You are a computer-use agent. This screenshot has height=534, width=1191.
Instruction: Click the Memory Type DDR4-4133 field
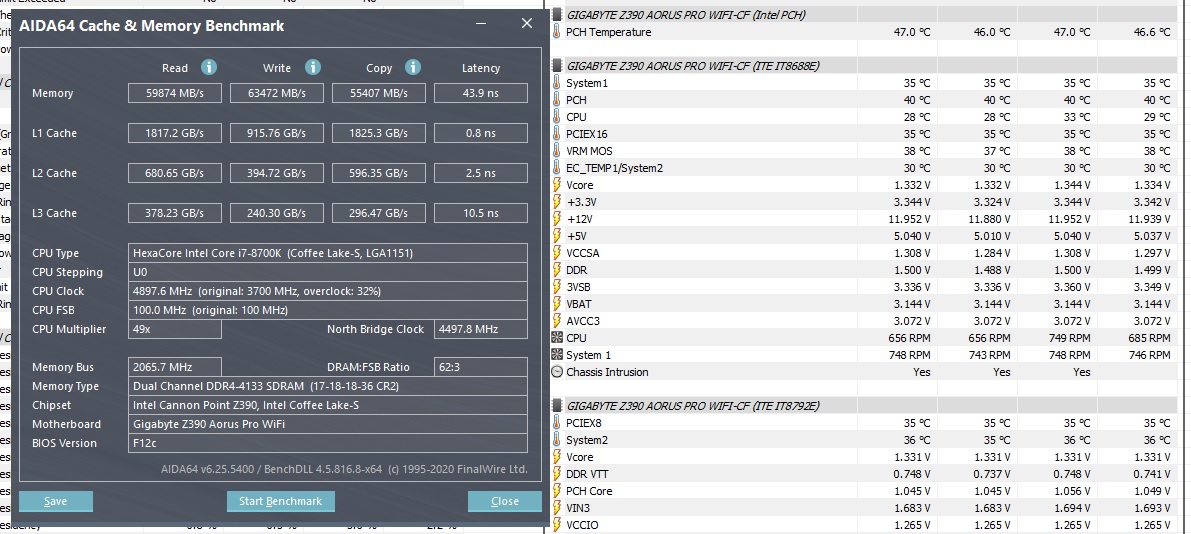coord(328,386)
